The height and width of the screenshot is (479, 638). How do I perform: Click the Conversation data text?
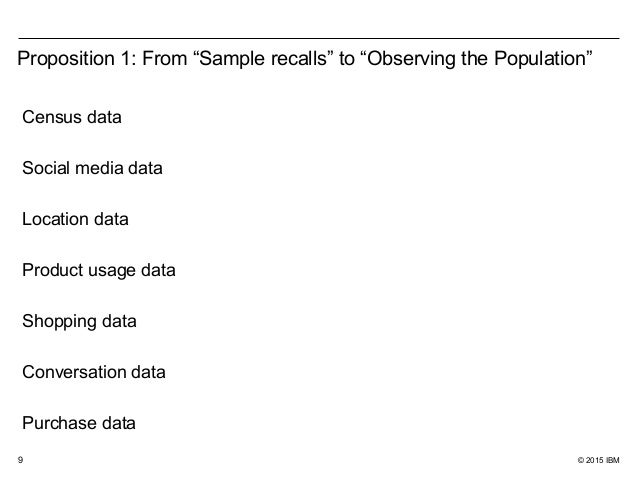(94, 372)
